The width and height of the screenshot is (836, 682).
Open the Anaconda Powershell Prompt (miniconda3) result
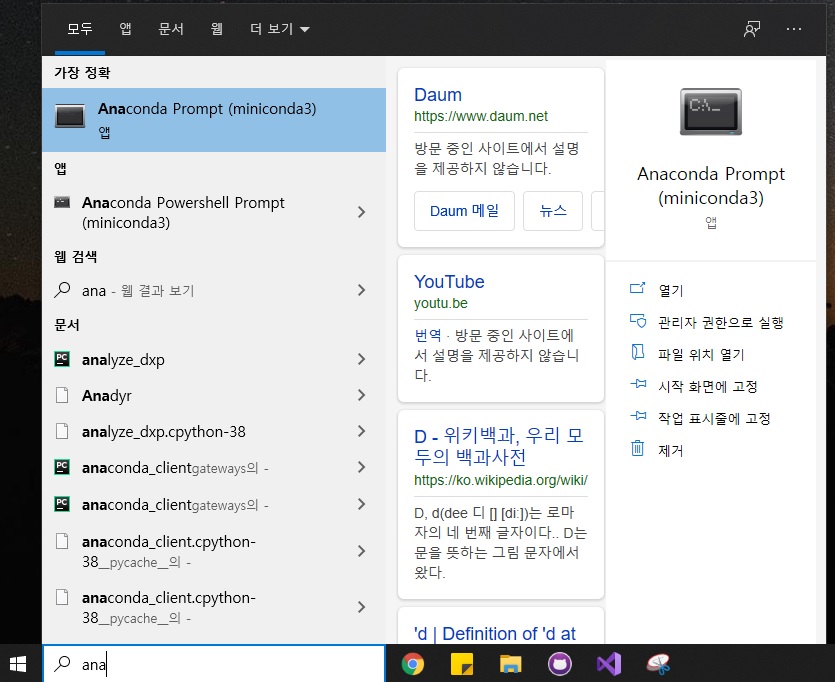pos(214,212)
